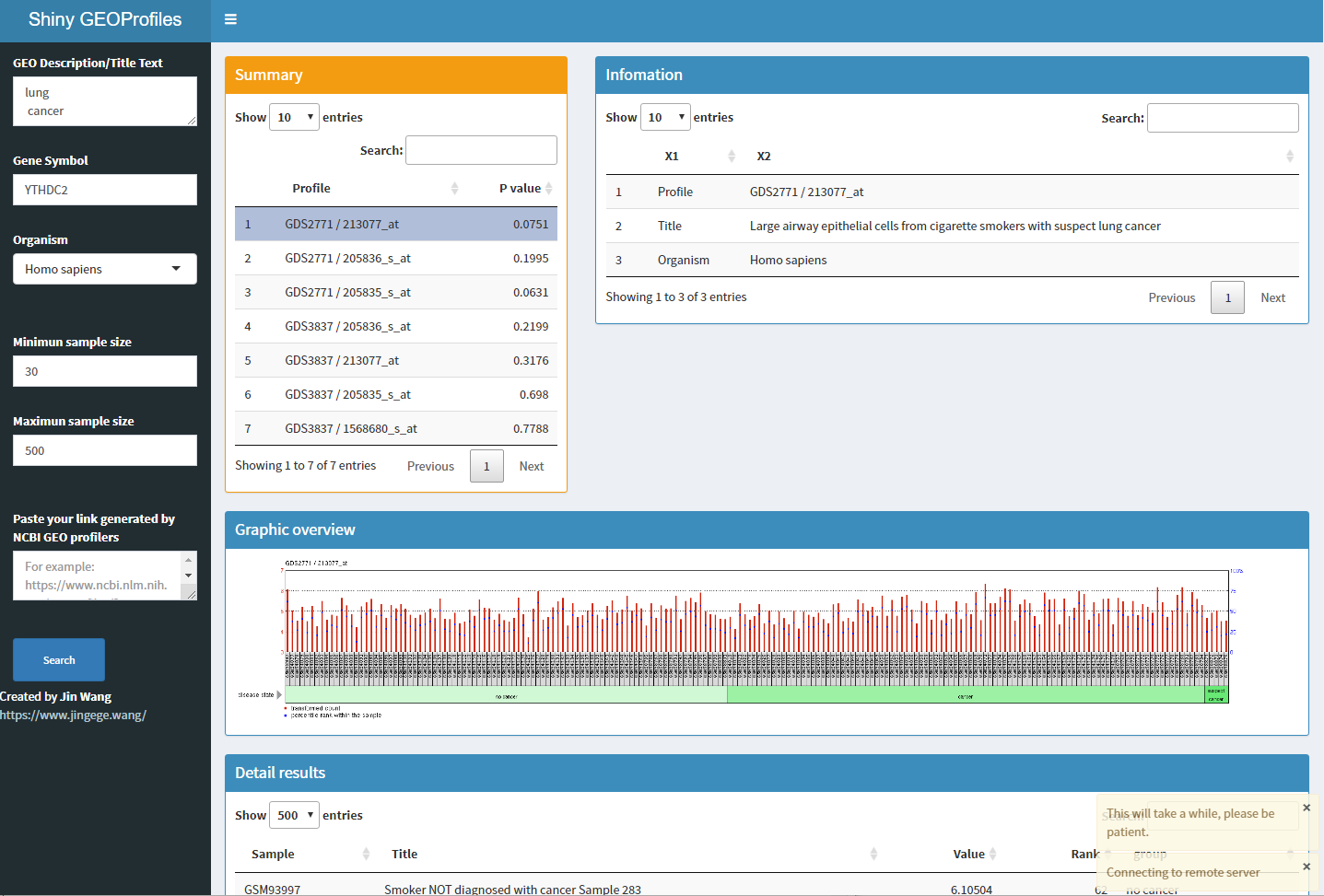Image resolution: width=1324 pixels, height=896 pixels.
Task: Open the Organism dropdown showing Homo sapiens
Action: pos(105,269)
